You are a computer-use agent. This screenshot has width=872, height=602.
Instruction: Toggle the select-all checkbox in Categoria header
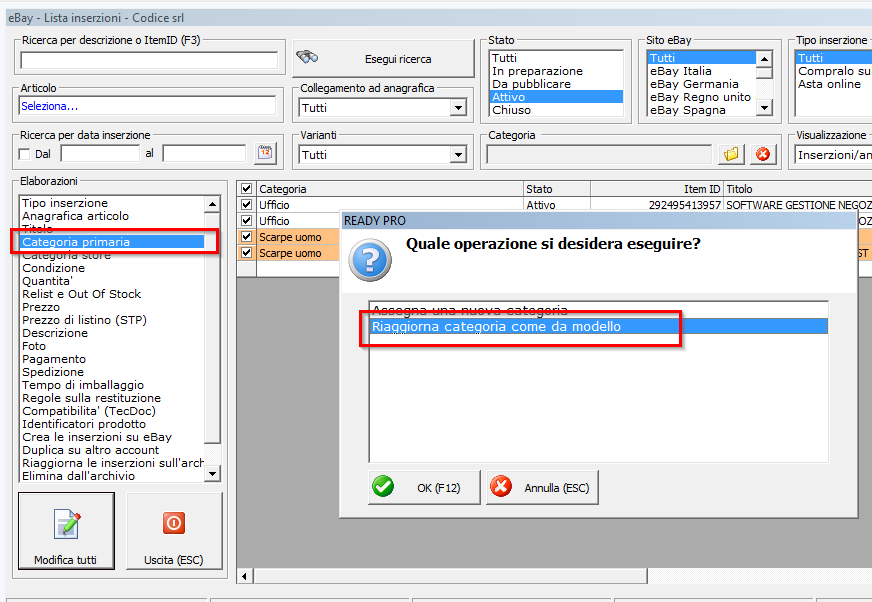click(x=246, y=189)
